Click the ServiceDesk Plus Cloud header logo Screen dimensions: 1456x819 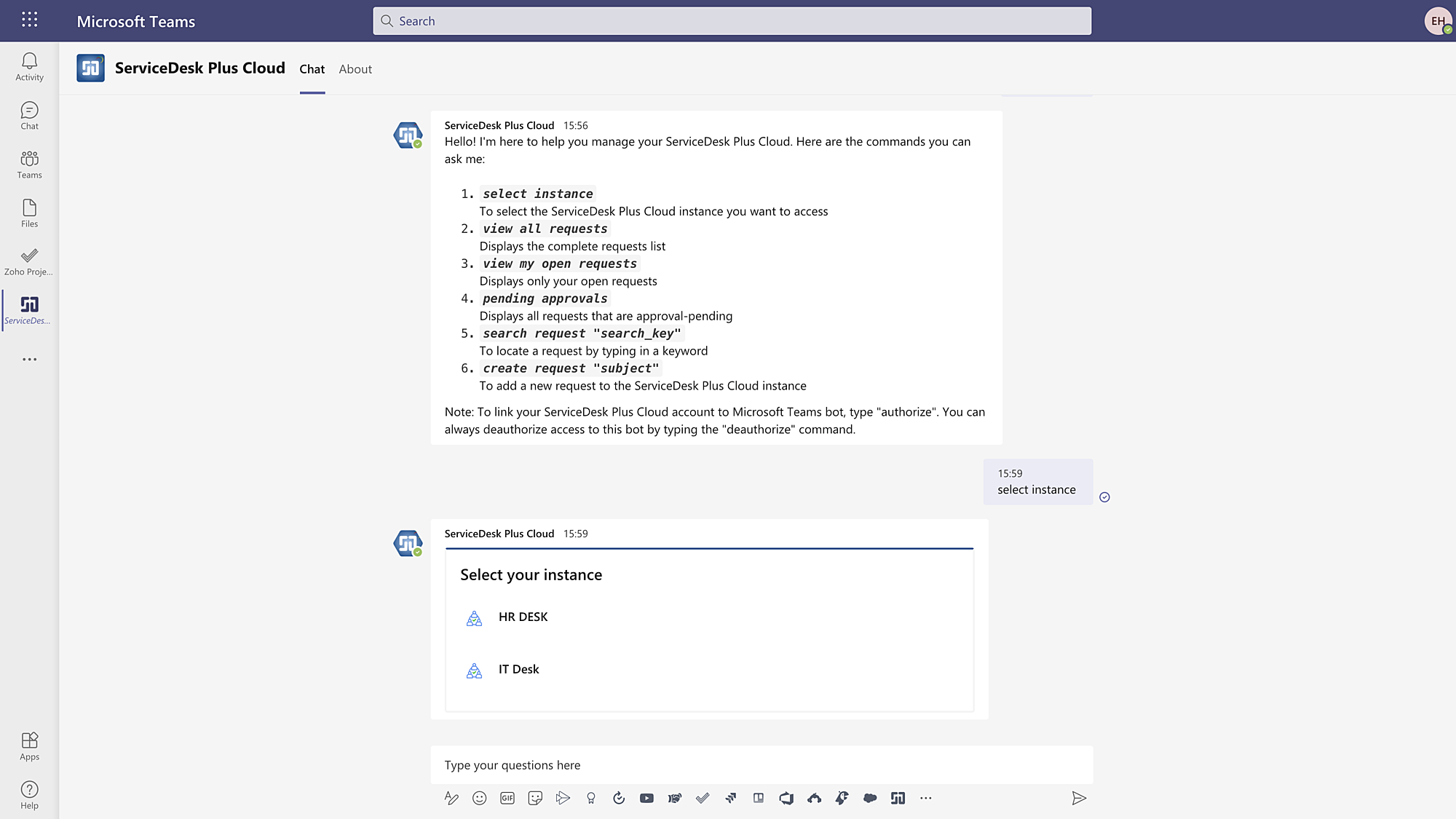click(x=90, y=68)
